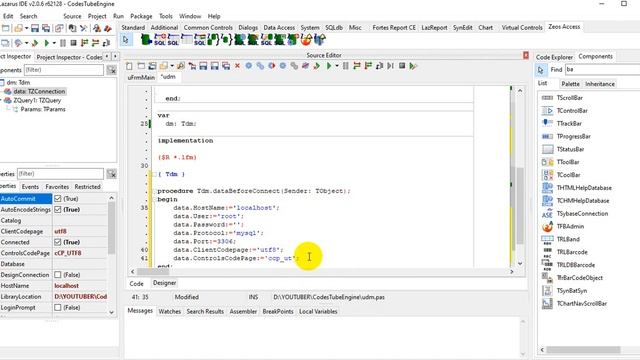This screenshot has height=360, width=640.
Task: Click Components filter input field
Action: [64, 70]
